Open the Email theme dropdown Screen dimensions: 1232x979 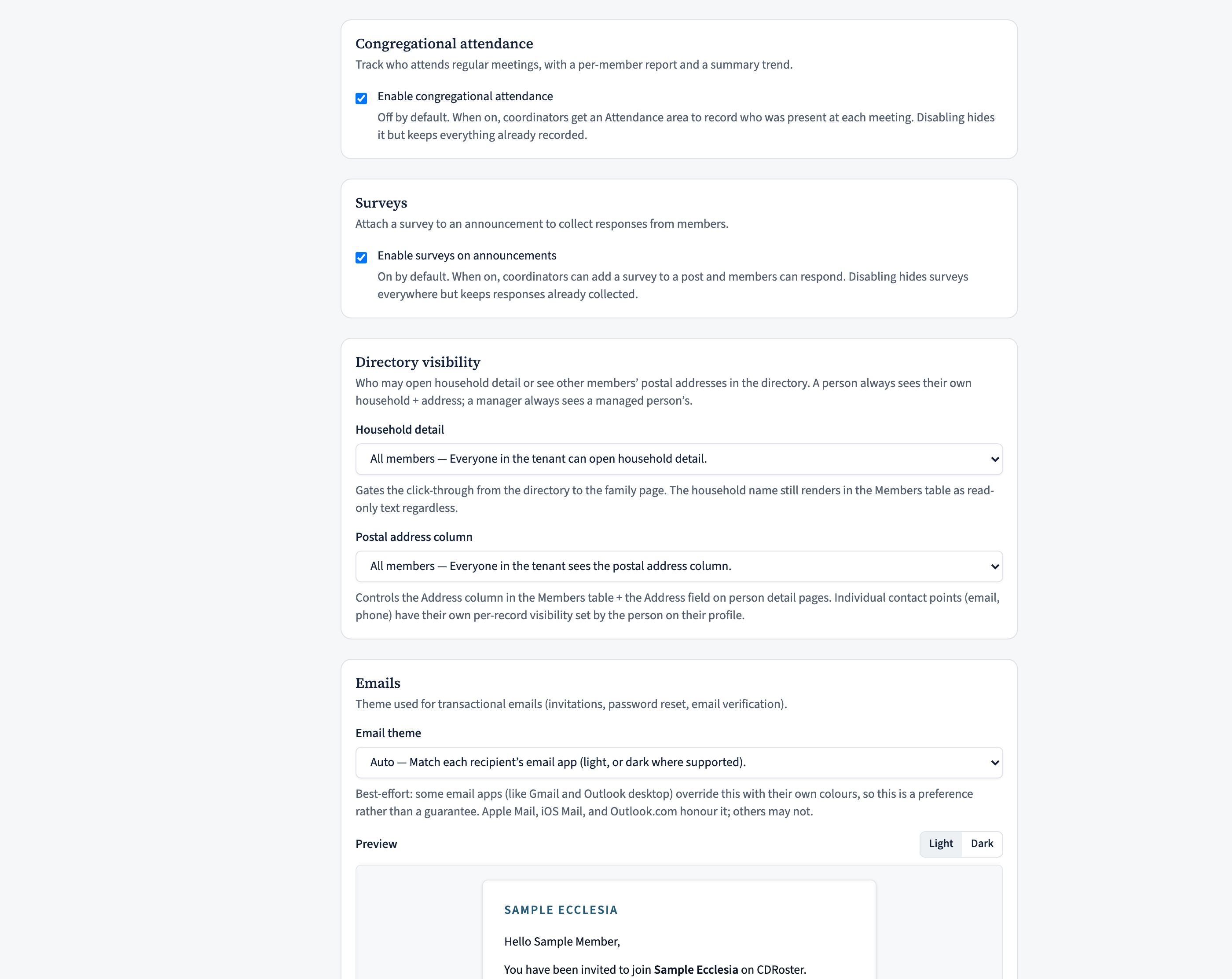679,763
